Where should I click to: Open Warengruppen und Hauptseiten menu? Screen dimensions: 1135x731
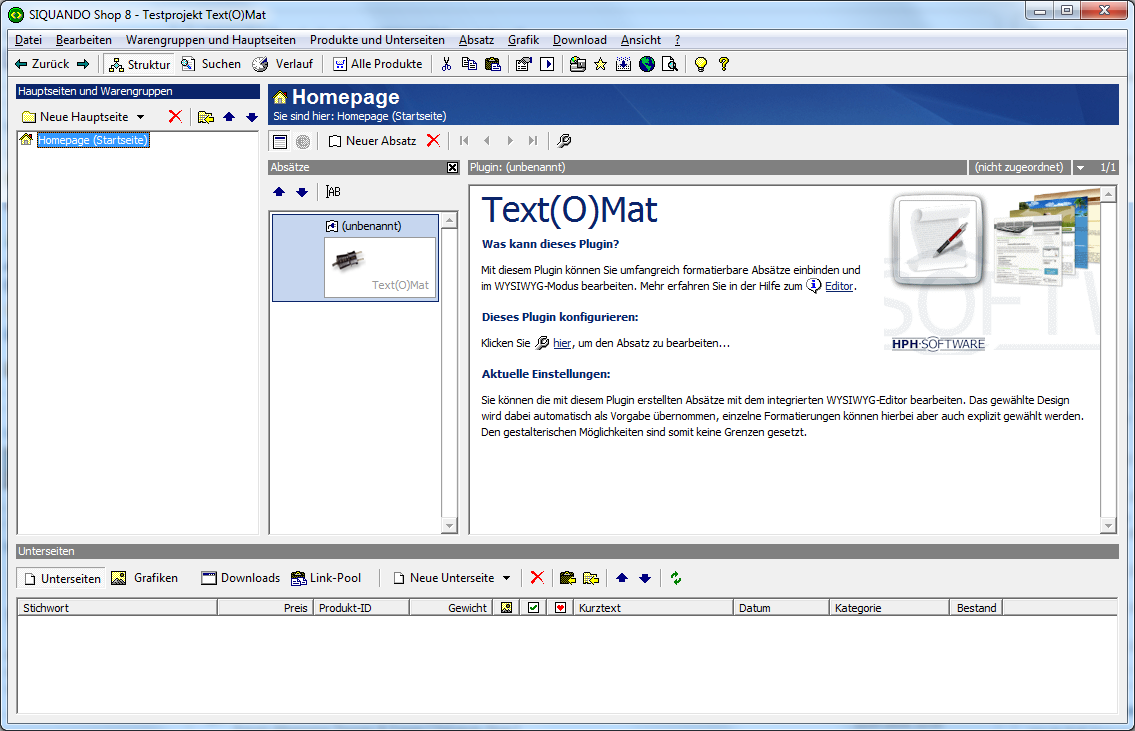pyautogui.click(x=211, y=40)
